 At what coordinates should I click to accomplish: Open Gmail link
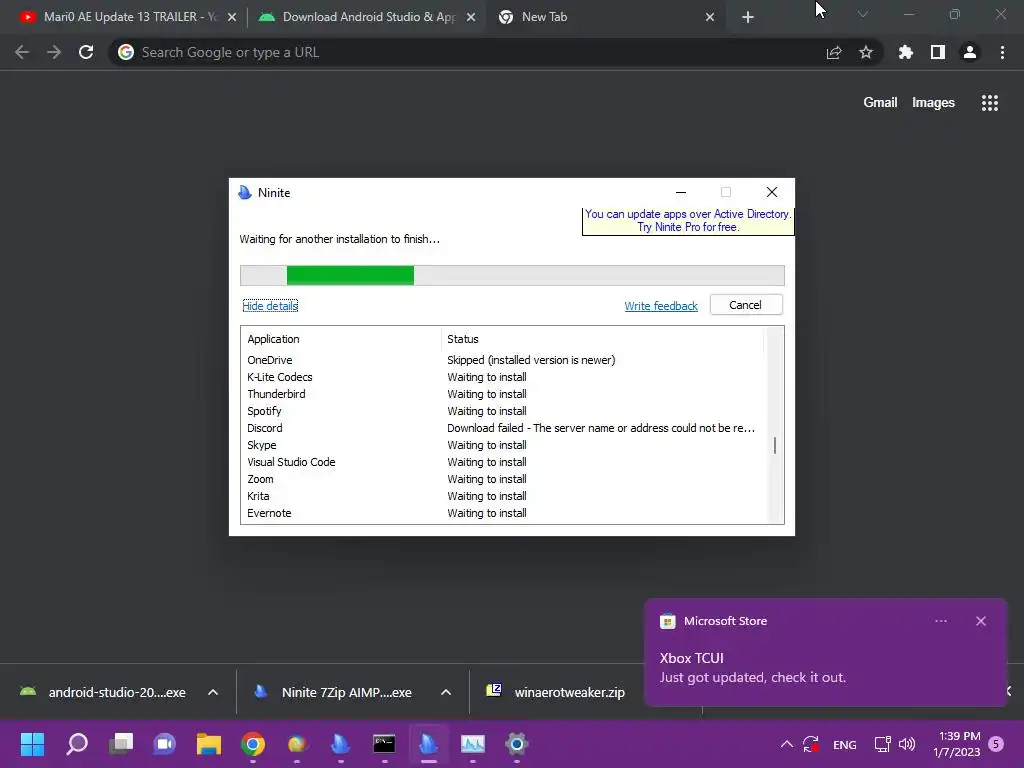[880, 103]
